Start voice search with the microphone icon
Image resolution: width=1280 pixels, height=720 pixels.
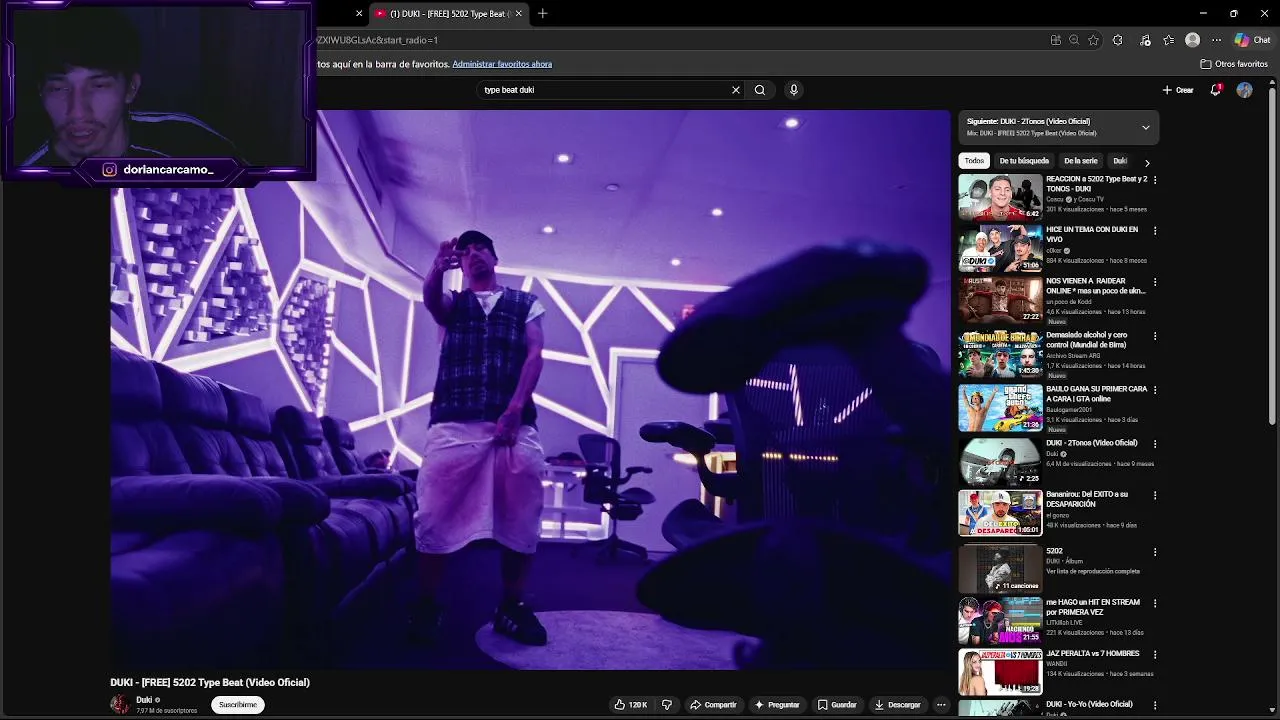coord(794,90)
